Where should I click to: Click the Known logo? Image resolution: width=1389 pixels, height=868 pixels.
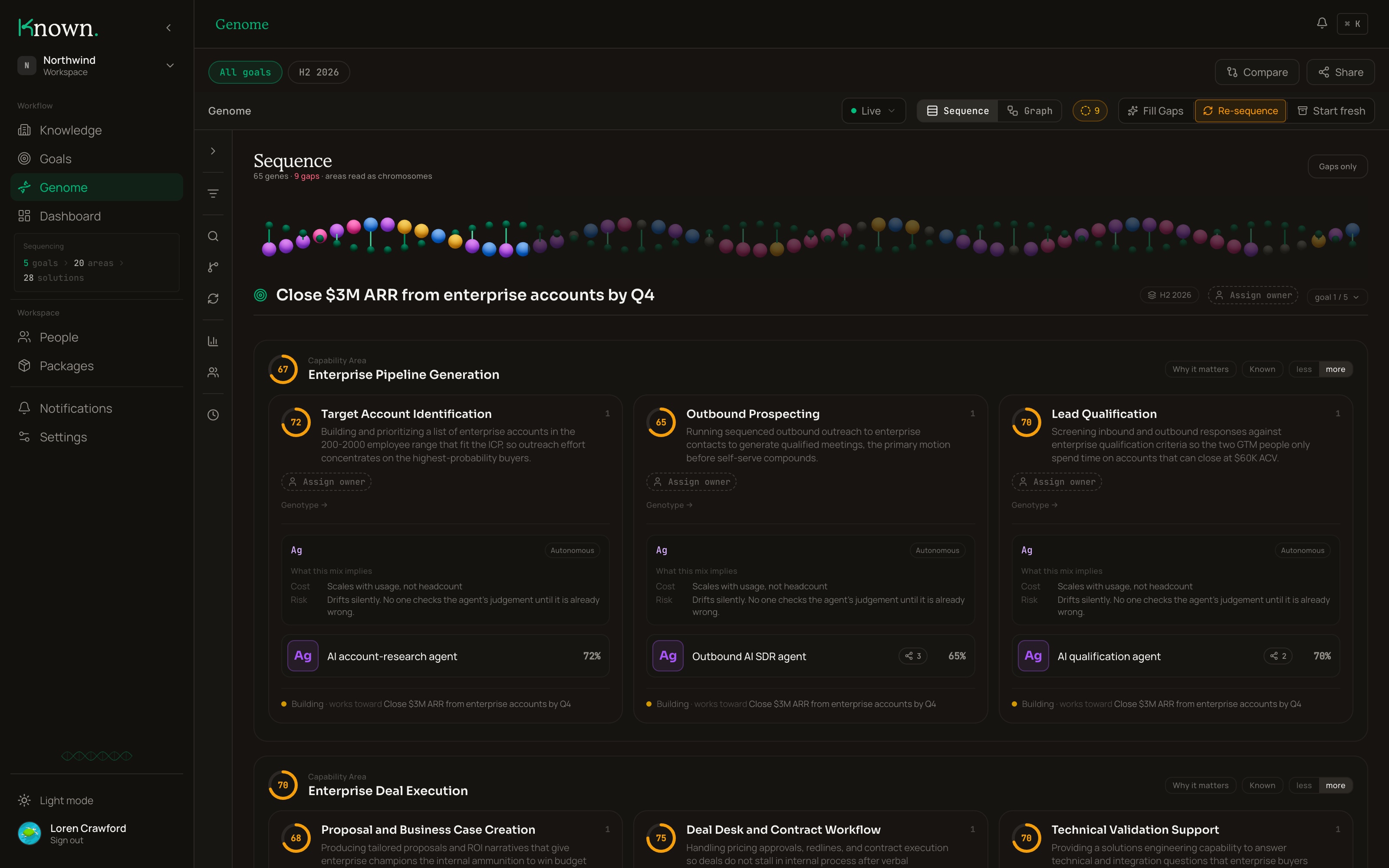(x=58, y=27)
